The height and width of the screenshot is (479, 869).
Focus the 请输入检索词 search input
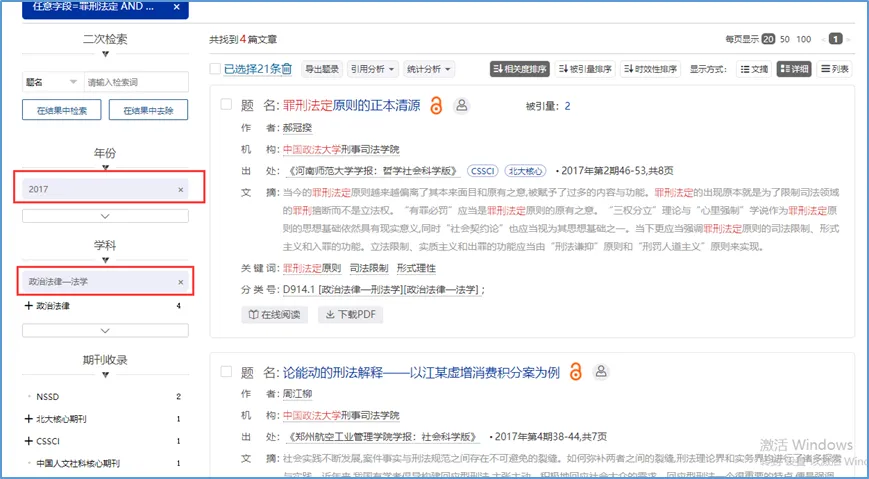click(136, 82)
